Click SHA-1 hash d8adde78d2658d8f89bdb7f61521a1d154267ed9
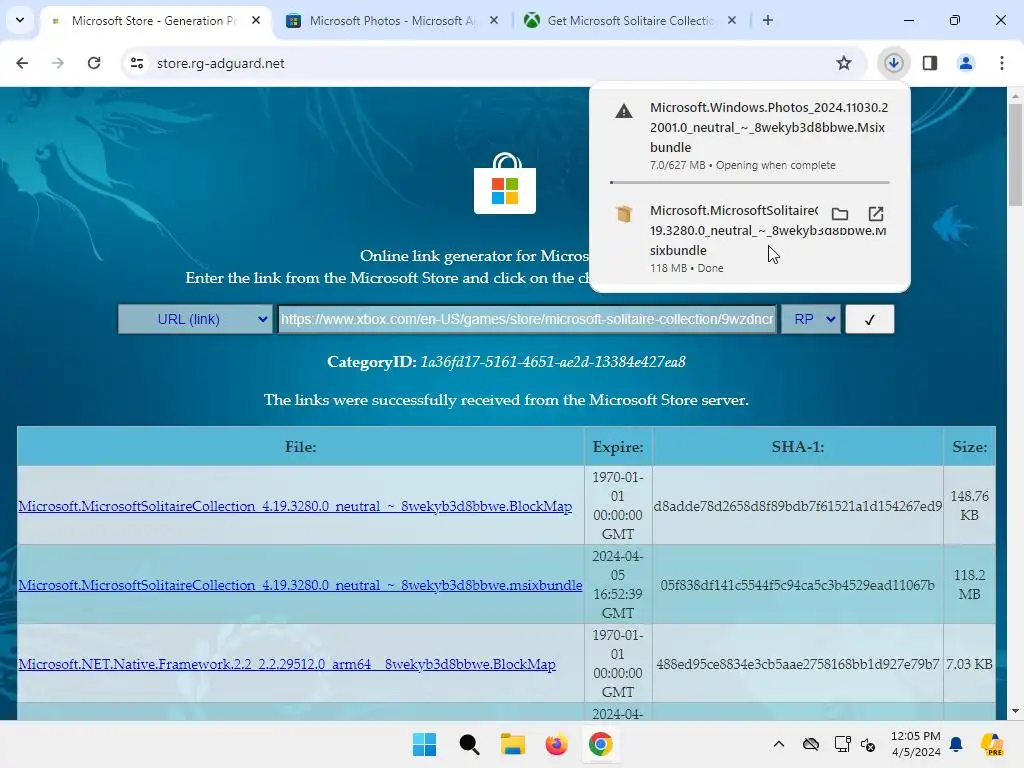 pyautogui.click(x=797, y=506)
